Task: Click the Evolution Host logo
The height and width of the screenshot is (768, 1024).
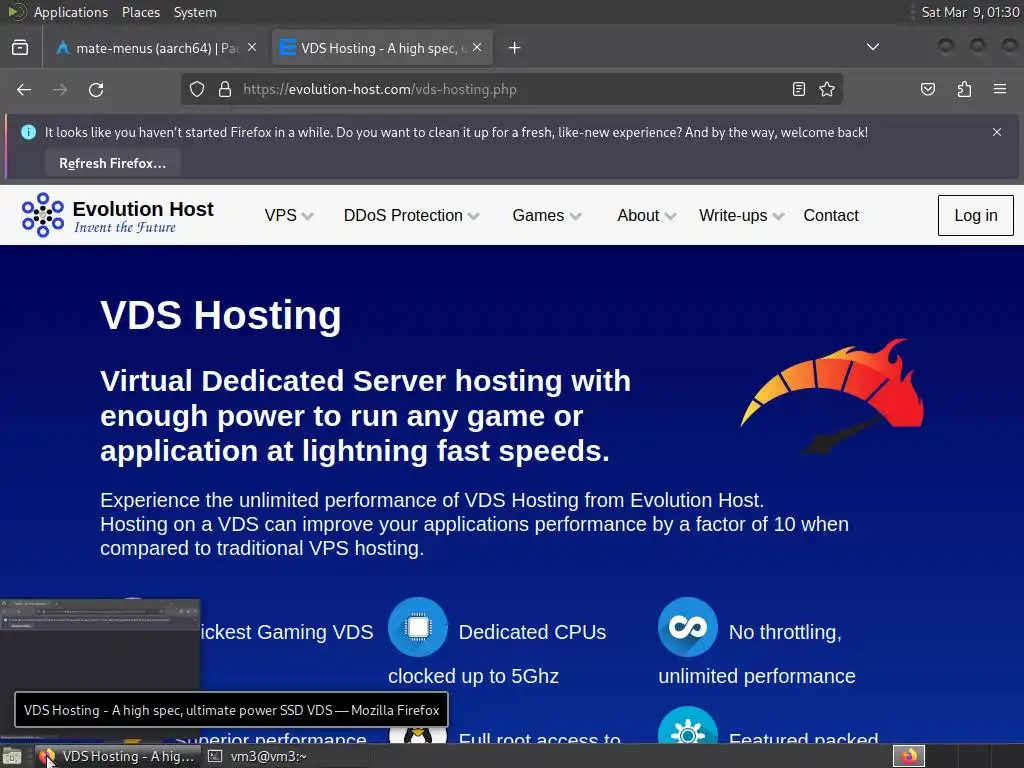Action: 43,215
